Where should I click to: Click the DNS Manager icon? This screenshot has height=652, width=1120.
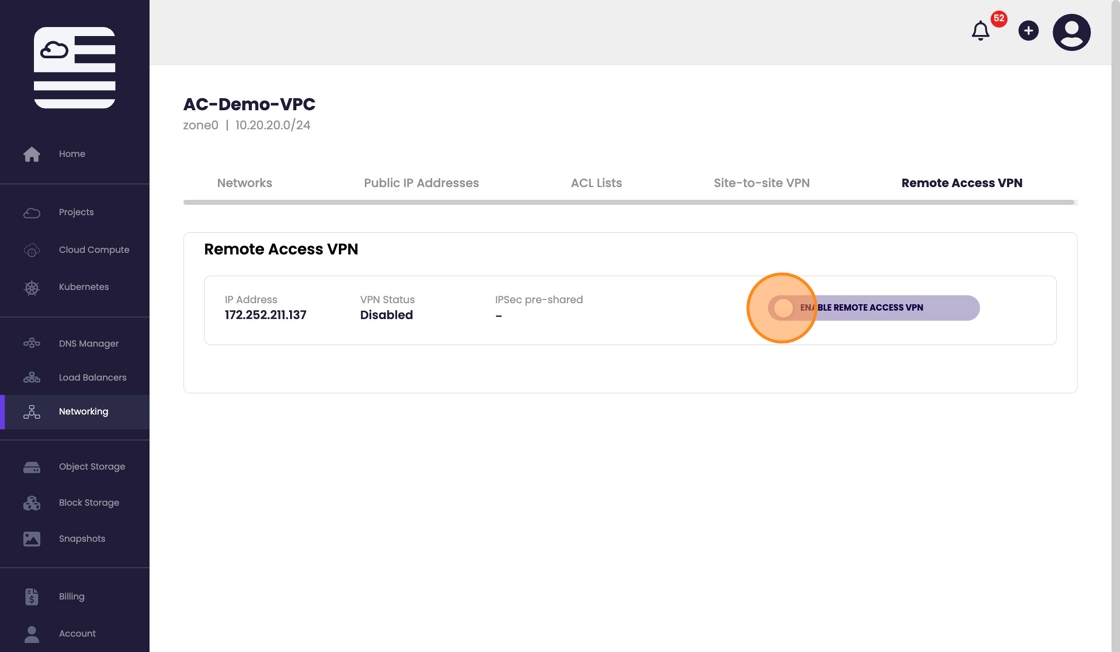pyautogui.click(x=32, y=344)
